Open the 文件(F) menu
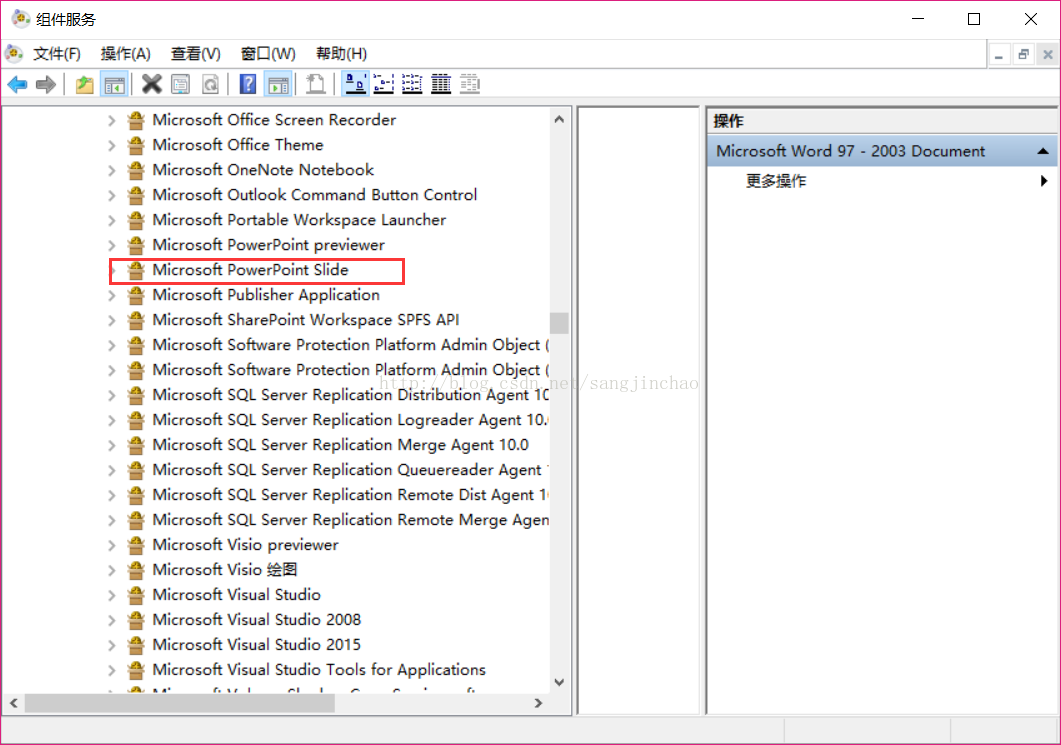Image resolution: width=1061 pixels, height=745 pixels. [x=56, y=54]
